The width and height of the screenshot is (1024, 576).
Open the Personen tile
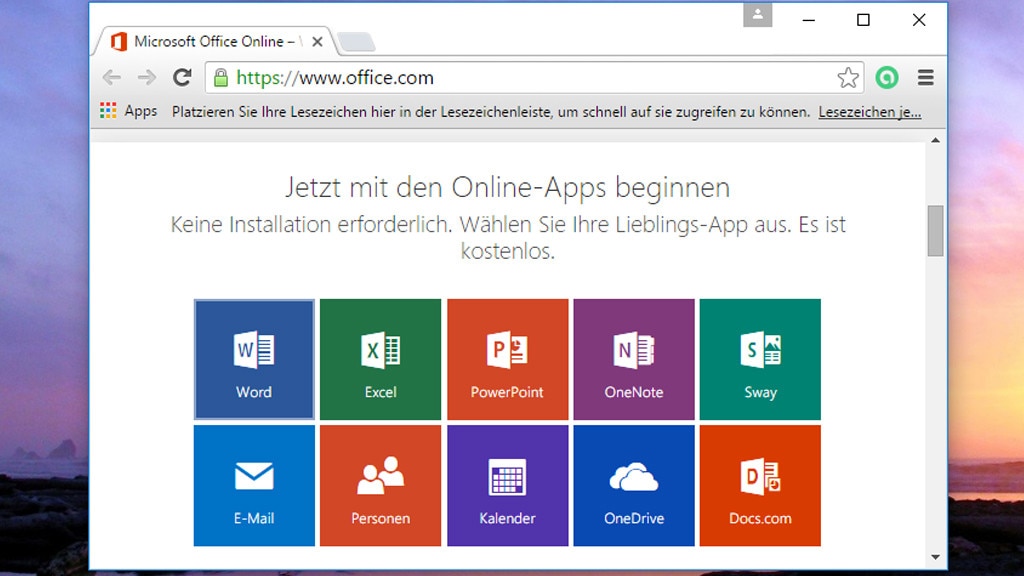[x=381, y=485]
